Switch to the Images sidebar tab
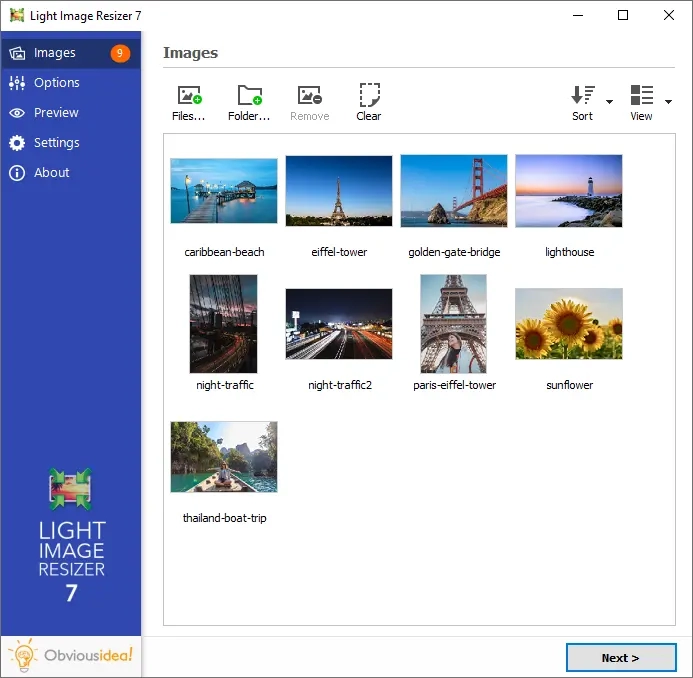This screenshot has width=693, height=678. pos(55,53)
